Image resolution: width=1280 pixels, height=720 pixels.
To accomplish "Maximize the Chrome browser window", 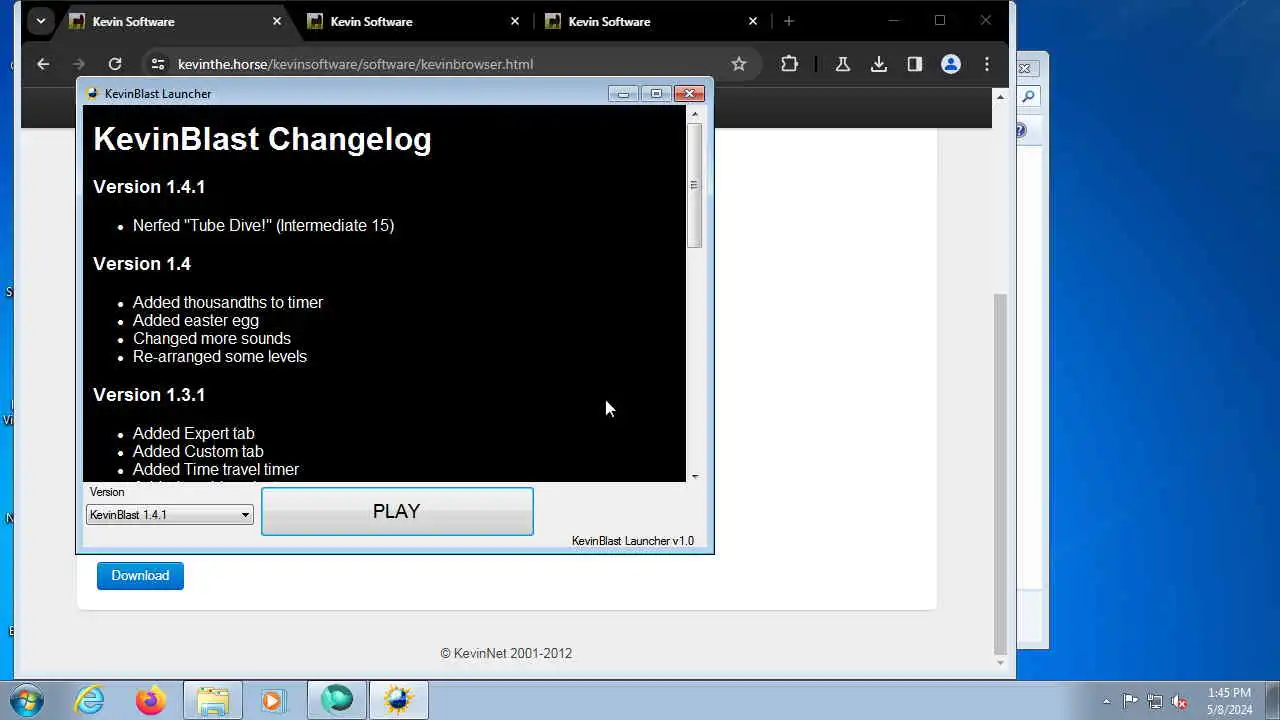I will click(x=940, y=20).
